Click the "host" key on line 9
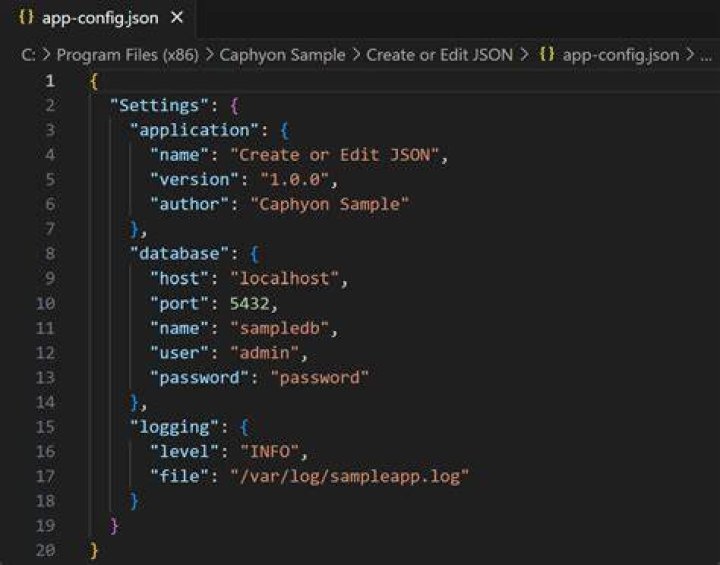This screenshot has width=720, height=565. [180, 278]
